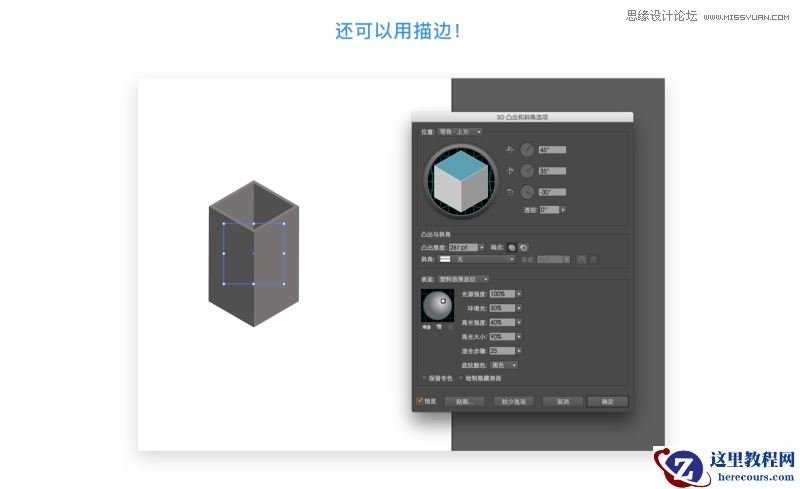This screenshot has height=489, width=800.
Task: Turn cap on for solid appearance
Action: point(512,248)
